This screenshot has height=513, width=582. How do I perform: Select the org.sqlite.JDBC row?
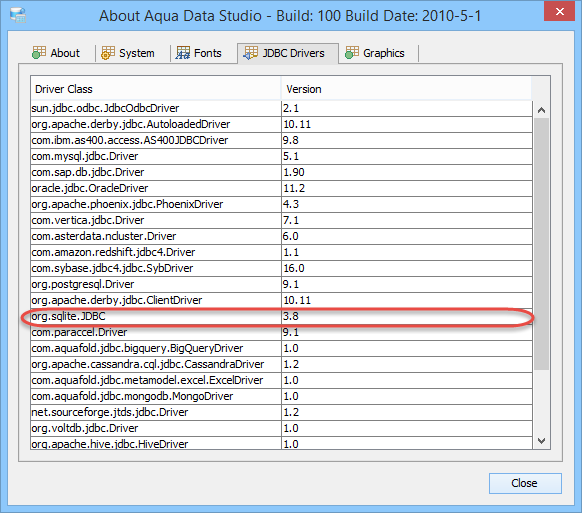(x=282, y=316)
